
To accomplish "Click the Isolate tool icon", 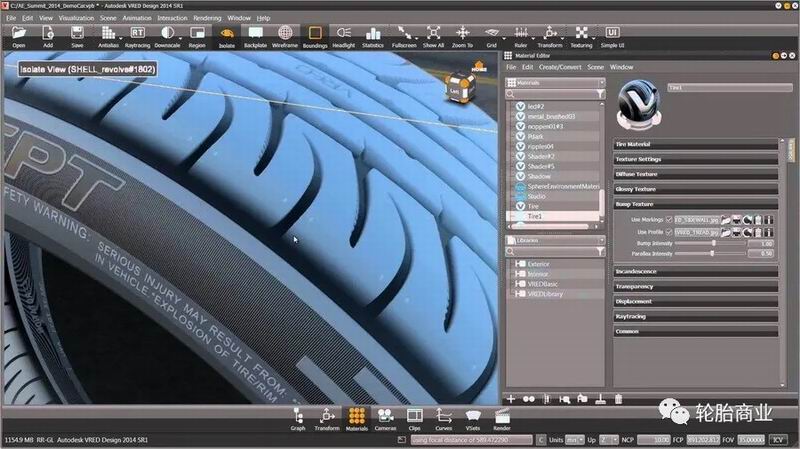I will [x=226, y=34].
